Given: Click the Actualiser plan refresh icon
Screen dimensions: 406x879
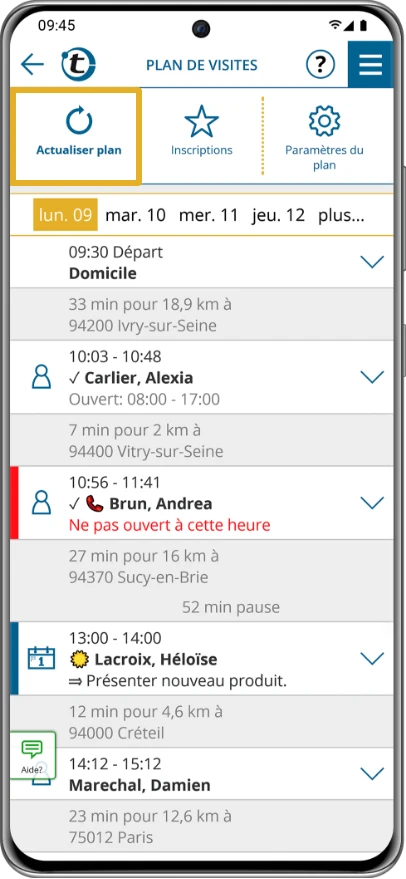Looking at the screenshot, I should point(79,121).
